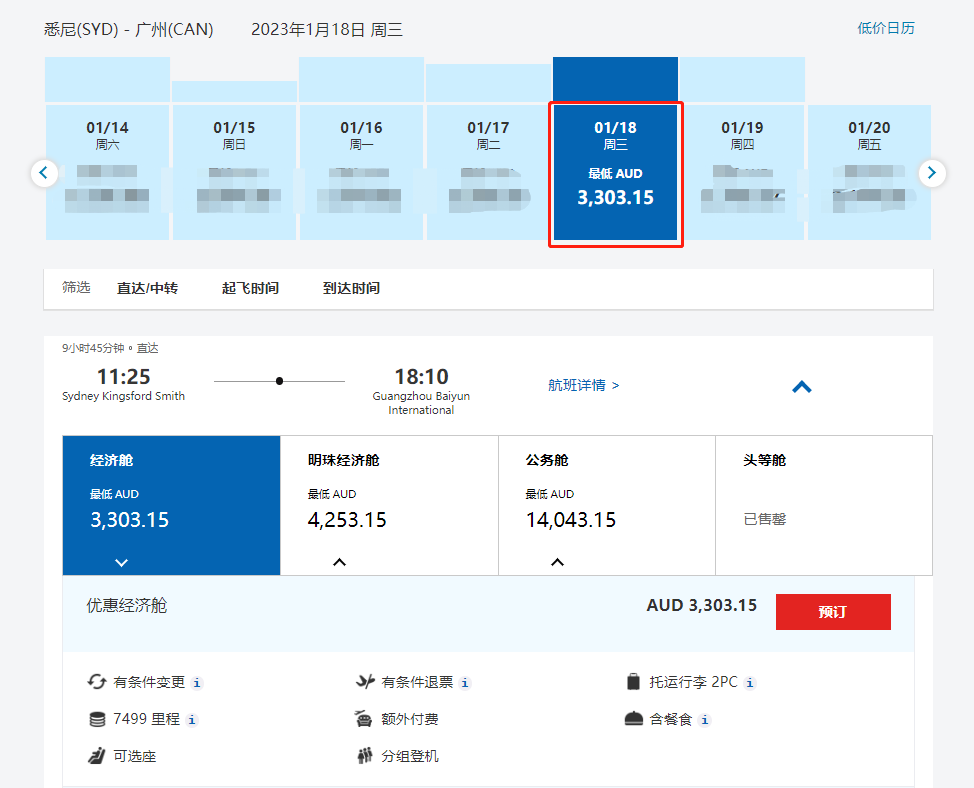974x788 pixels.
Task: Select the 01/17 周二 date tab
Action: 488,172
